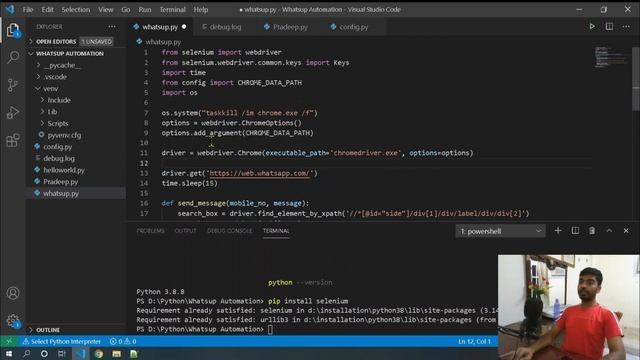Maximize the panel with up chevron
This screenshot has height=360, width=640.
tap(609, 231)
